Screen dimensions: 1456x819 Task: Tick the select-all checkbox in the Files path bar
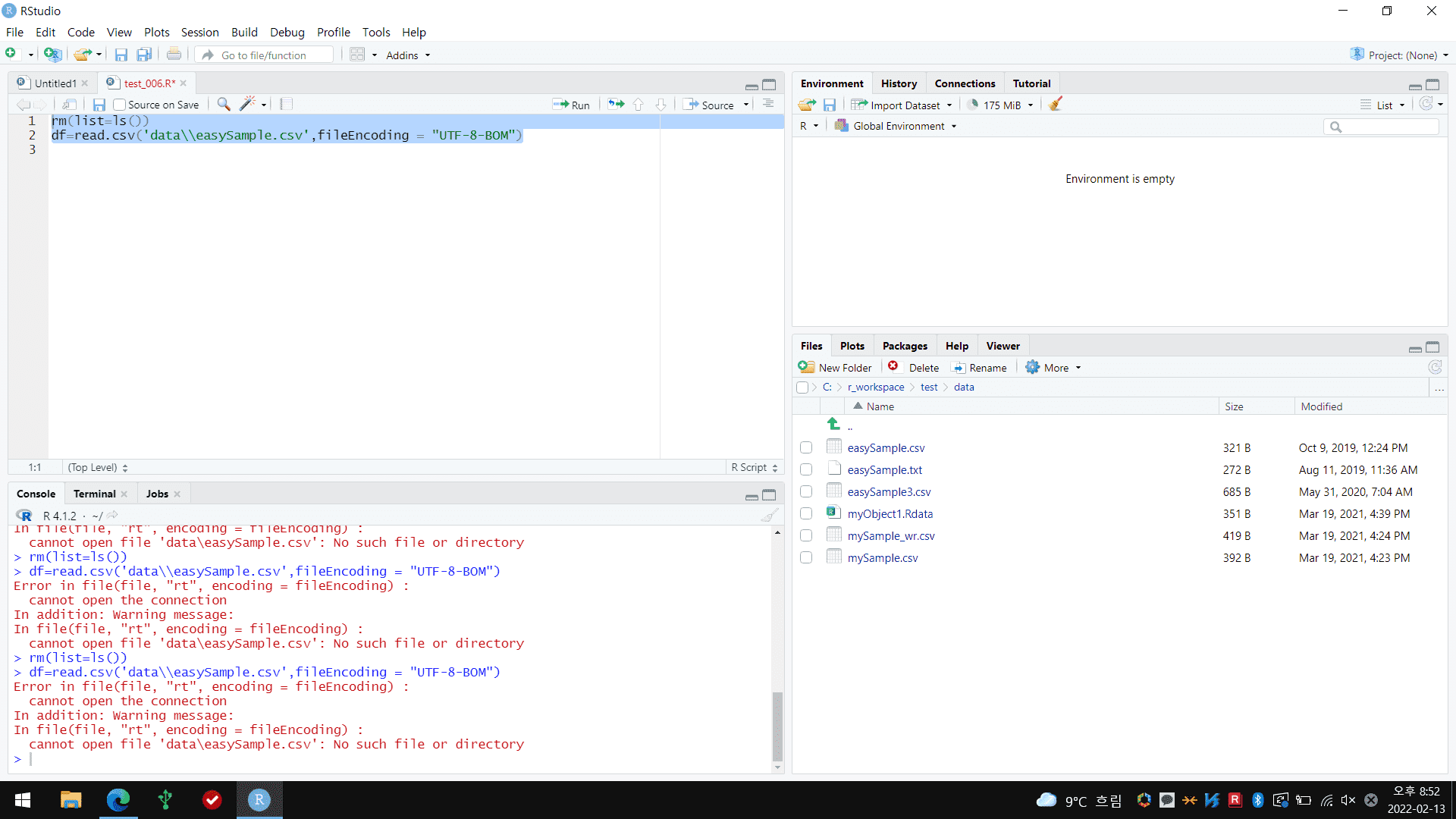(x=802, y=388)
